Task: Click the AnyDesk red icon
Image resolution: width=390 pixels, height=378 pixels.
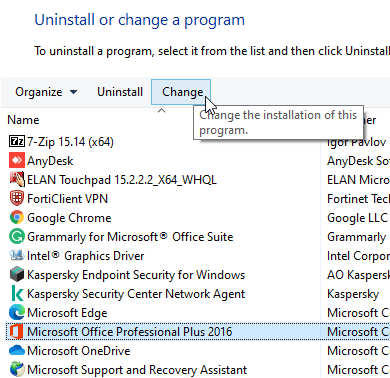Action: [x=17, y=161]
